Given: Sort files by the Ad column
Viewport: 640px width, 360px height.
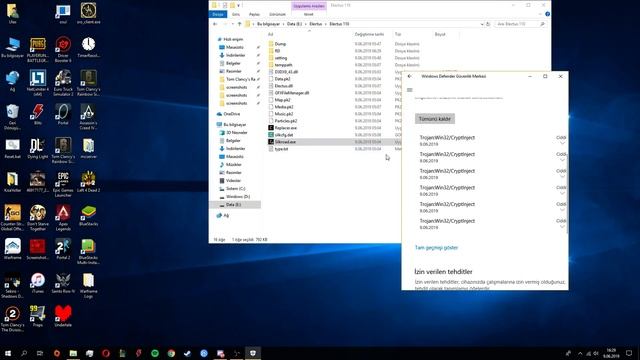Looking at the screenshot, I should (x=270, y=34).
